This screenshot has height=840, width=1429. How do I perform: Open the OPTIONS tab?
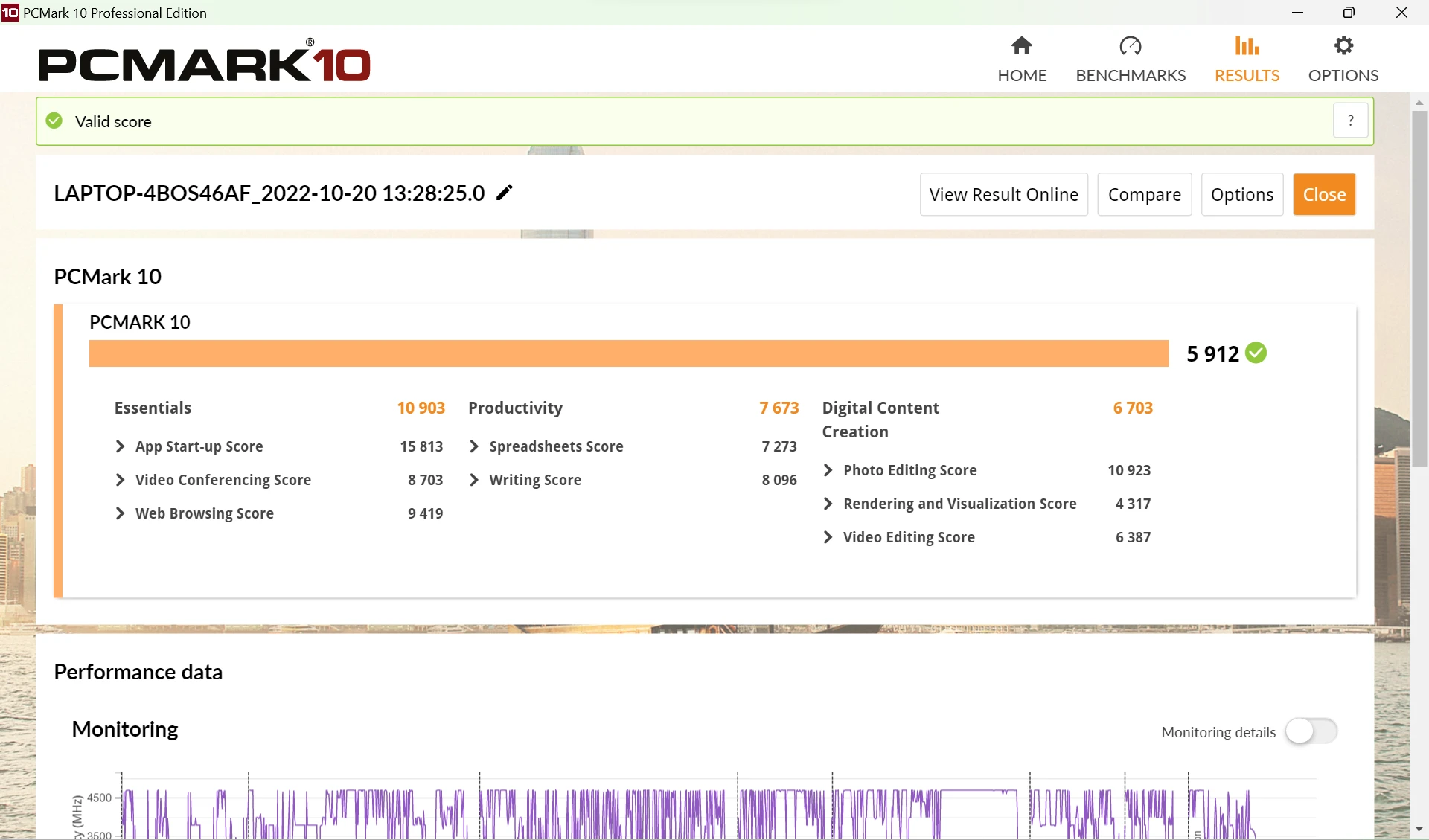1343,60
